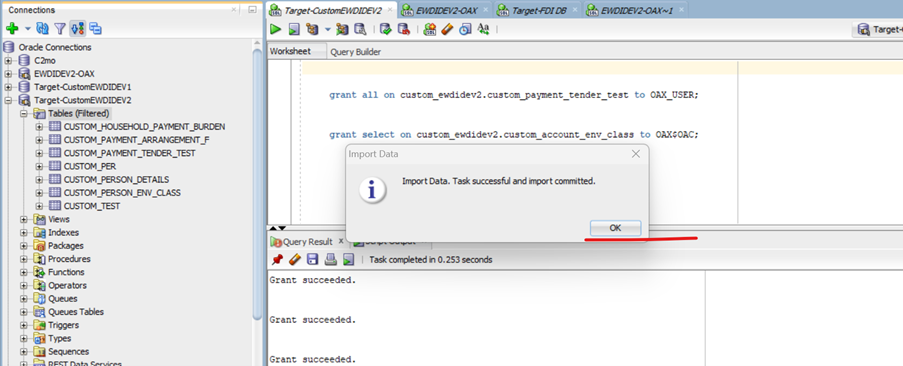Viewport: 903px width, 366px height.
Task: Expand the CUSTOM_HOUSEHOLD_PAYMENT_BURDEN table
Action: [x=39, y=127]
